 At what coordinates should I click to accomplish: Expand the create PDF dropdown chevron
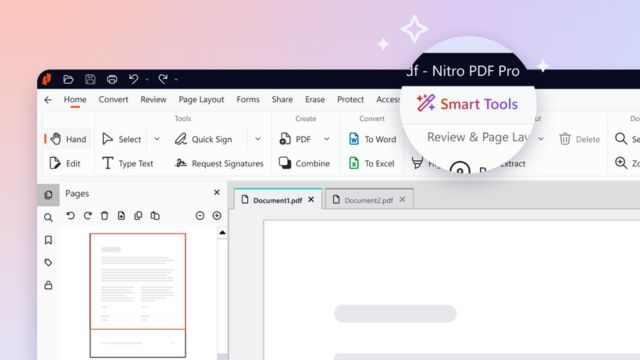click(327, 139)
